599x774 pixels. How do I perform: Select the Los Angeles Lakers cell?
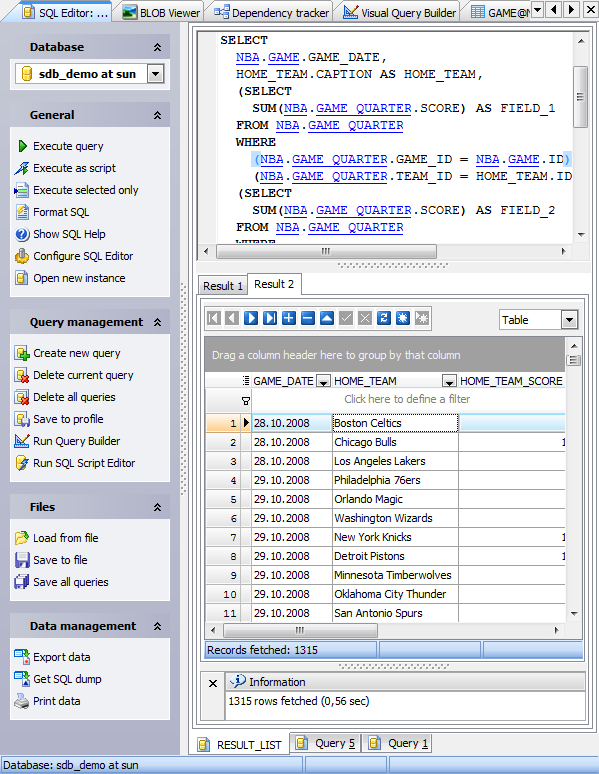396,462
